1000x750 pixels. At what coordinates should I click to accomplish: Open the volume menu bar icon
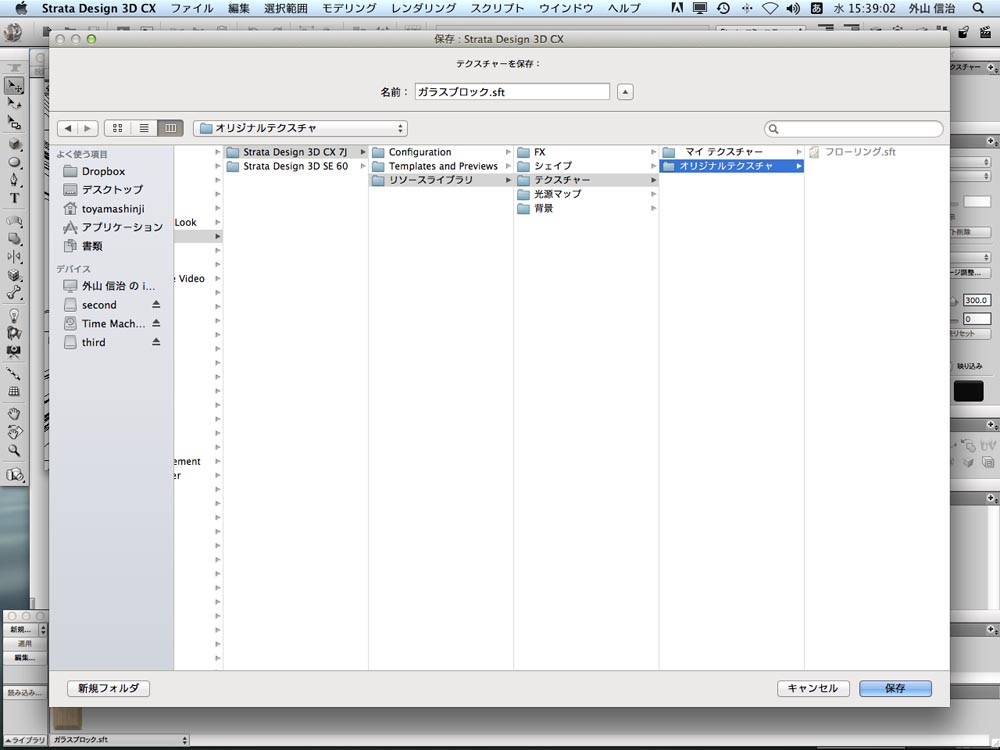(x=793, y=8)
